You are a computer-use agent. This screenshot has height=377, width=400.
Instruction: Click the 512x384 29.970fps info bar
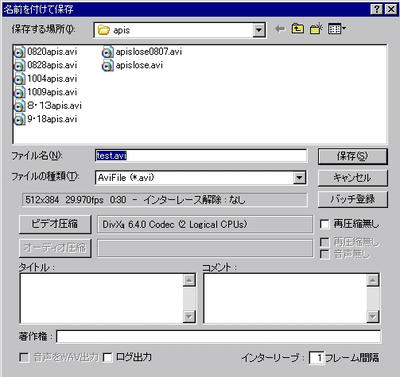point(165,200)
